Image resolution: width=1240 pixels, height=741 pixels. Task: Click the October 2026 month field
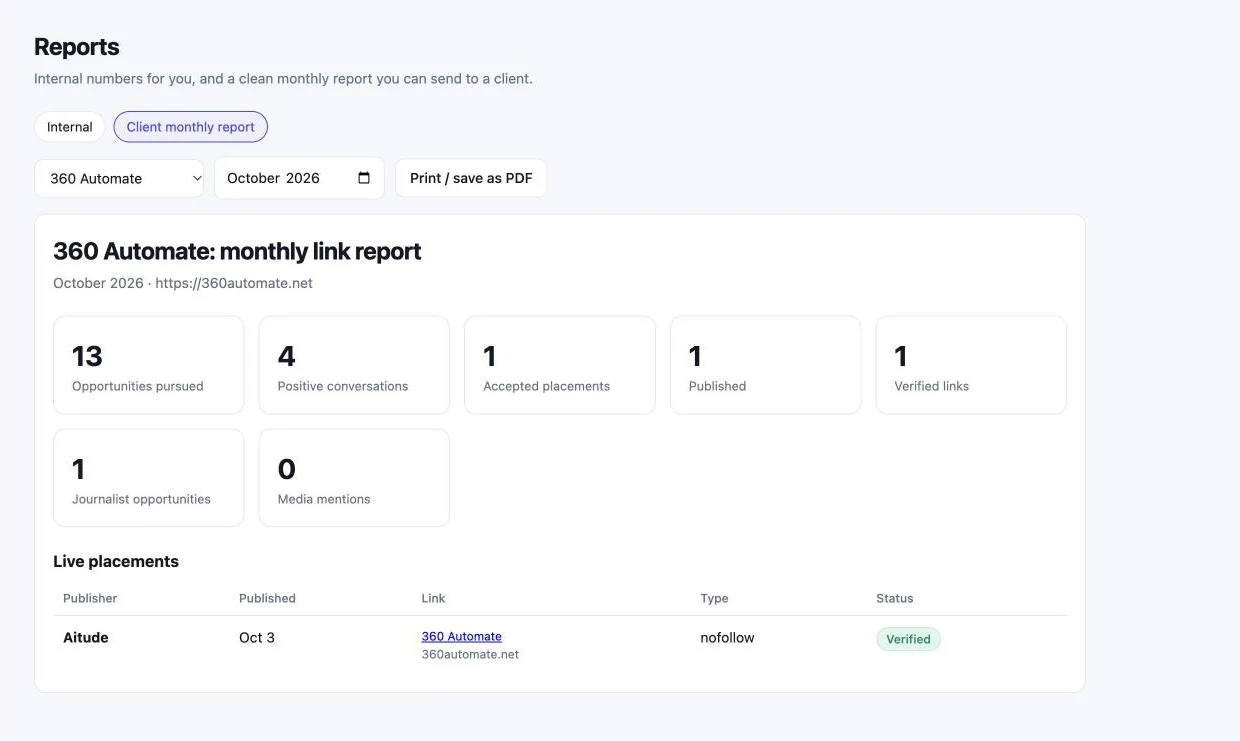point(299,178)
